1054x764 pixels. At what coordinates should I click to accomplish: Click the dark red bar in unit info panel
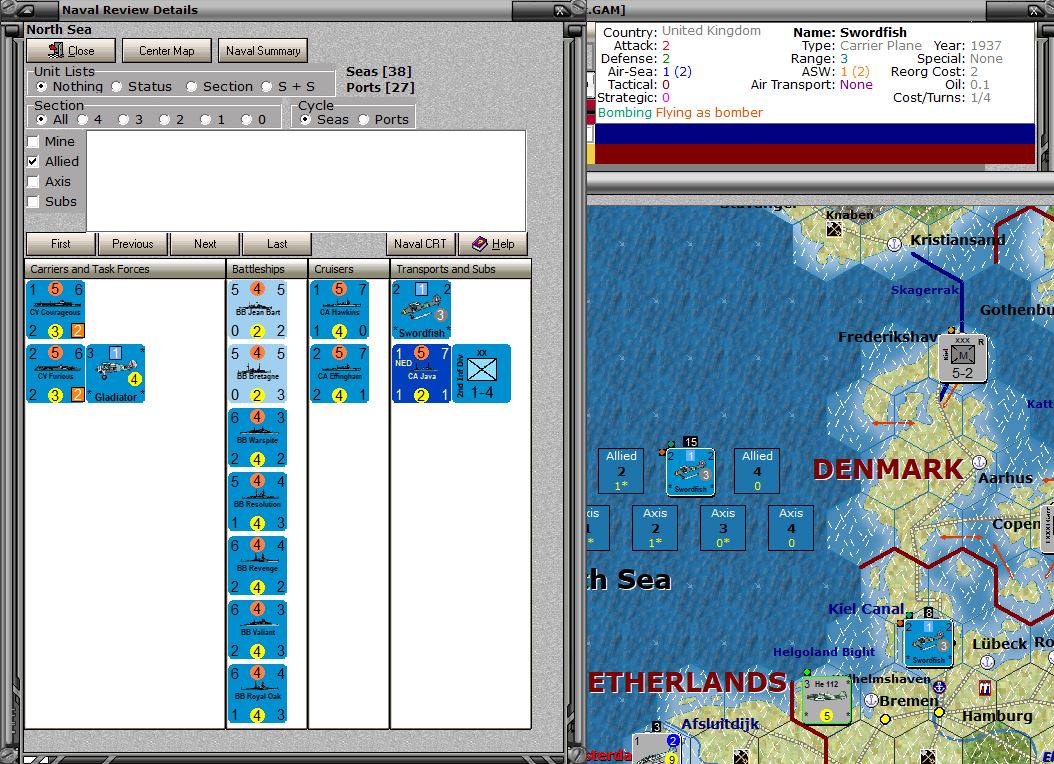pos(815,153)
